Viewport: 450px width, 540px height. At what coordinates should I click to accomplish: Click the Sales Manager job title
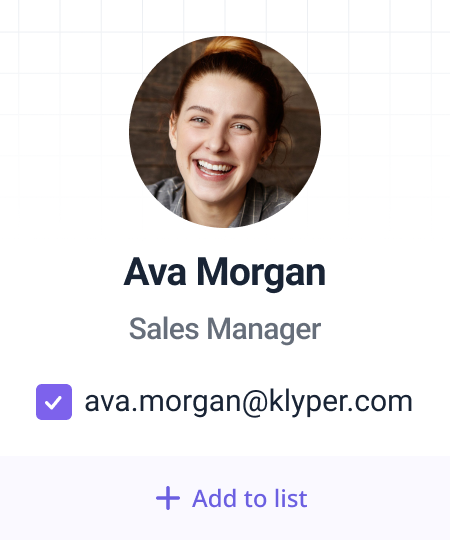(x=225, y=330)
